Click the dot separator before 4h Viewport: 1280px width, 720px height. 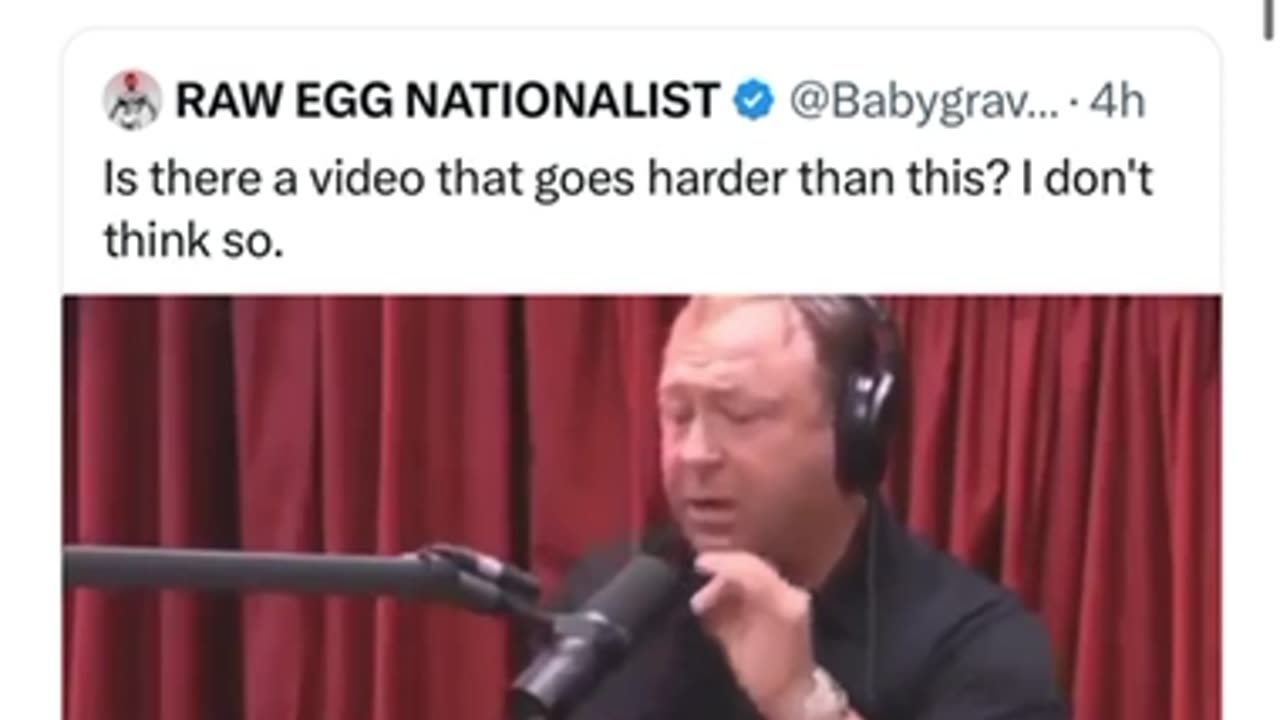click(1073, 103)
